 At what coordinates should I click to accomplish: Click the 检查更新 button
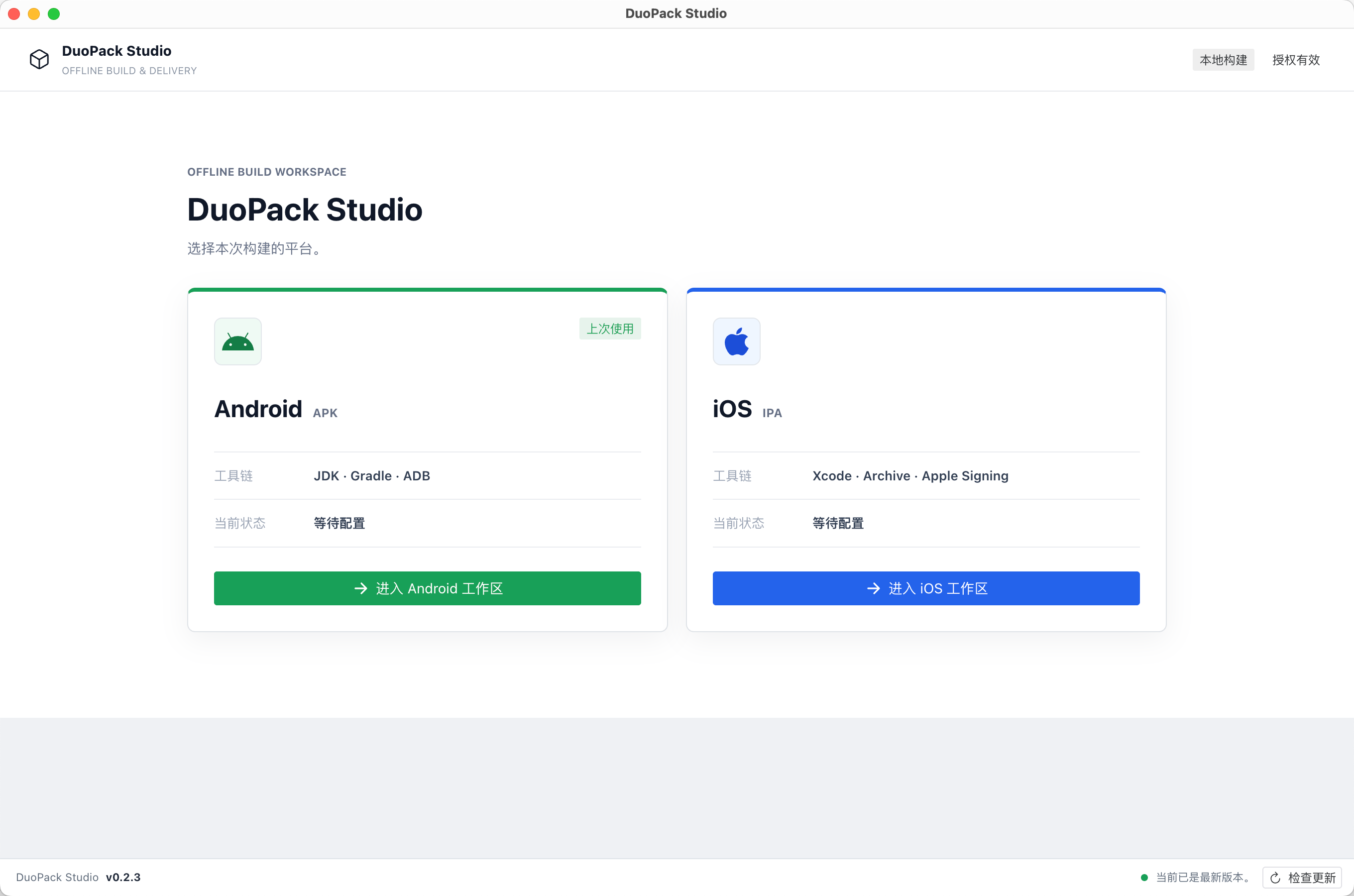click(x=1302, y=878)
